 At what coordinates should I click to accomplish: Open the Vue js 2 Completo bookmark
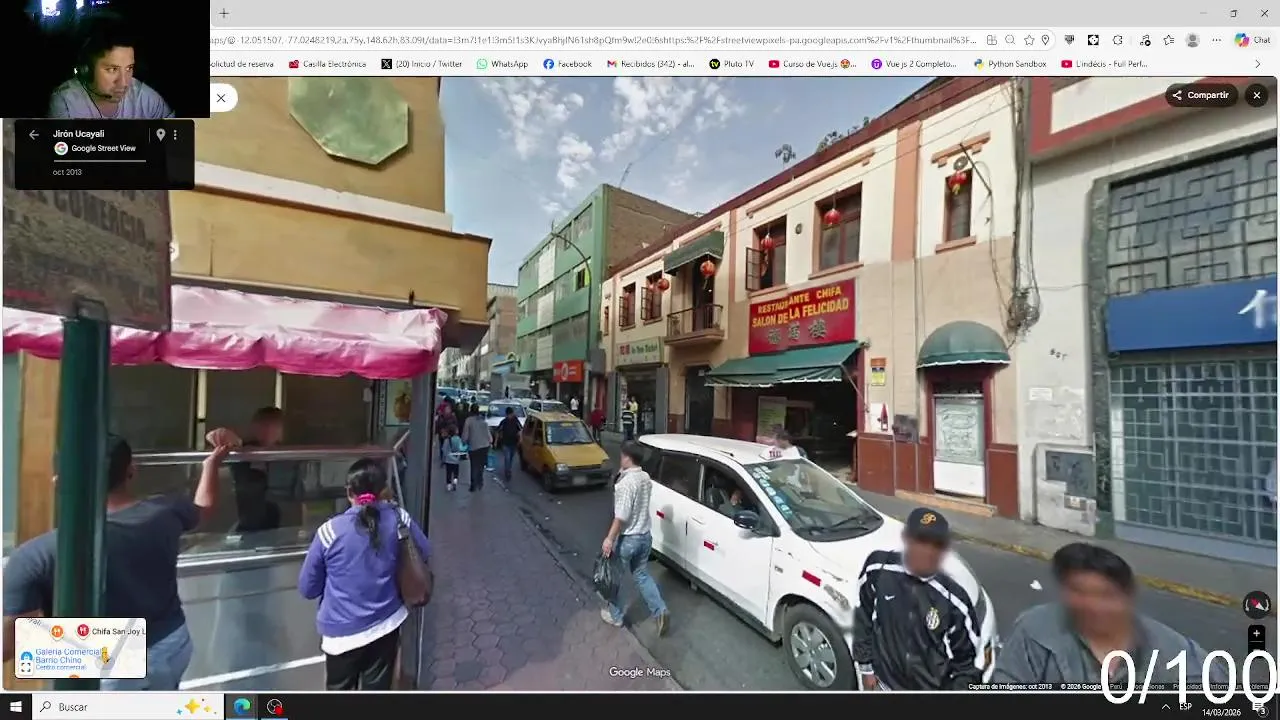click(914, 64)
